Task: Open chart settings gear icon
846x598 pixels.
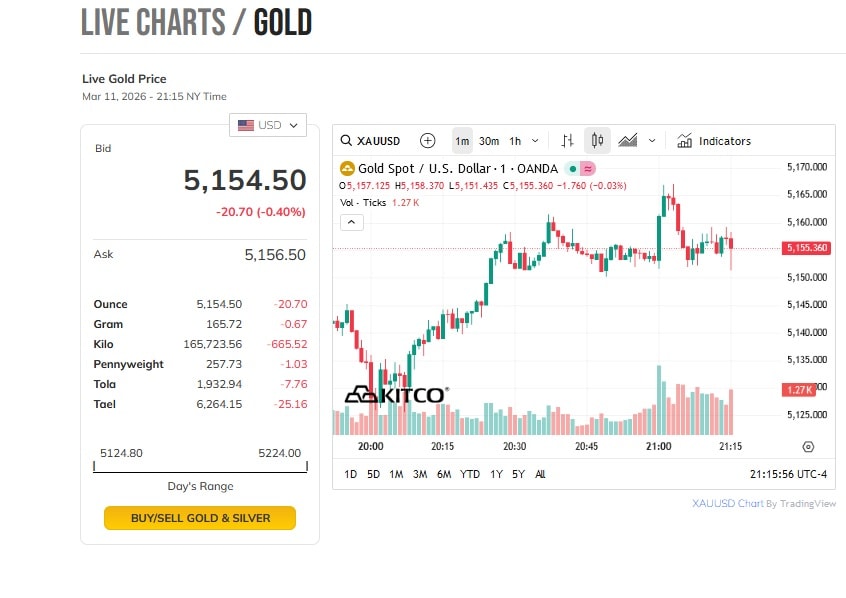Action: (808, 447)
